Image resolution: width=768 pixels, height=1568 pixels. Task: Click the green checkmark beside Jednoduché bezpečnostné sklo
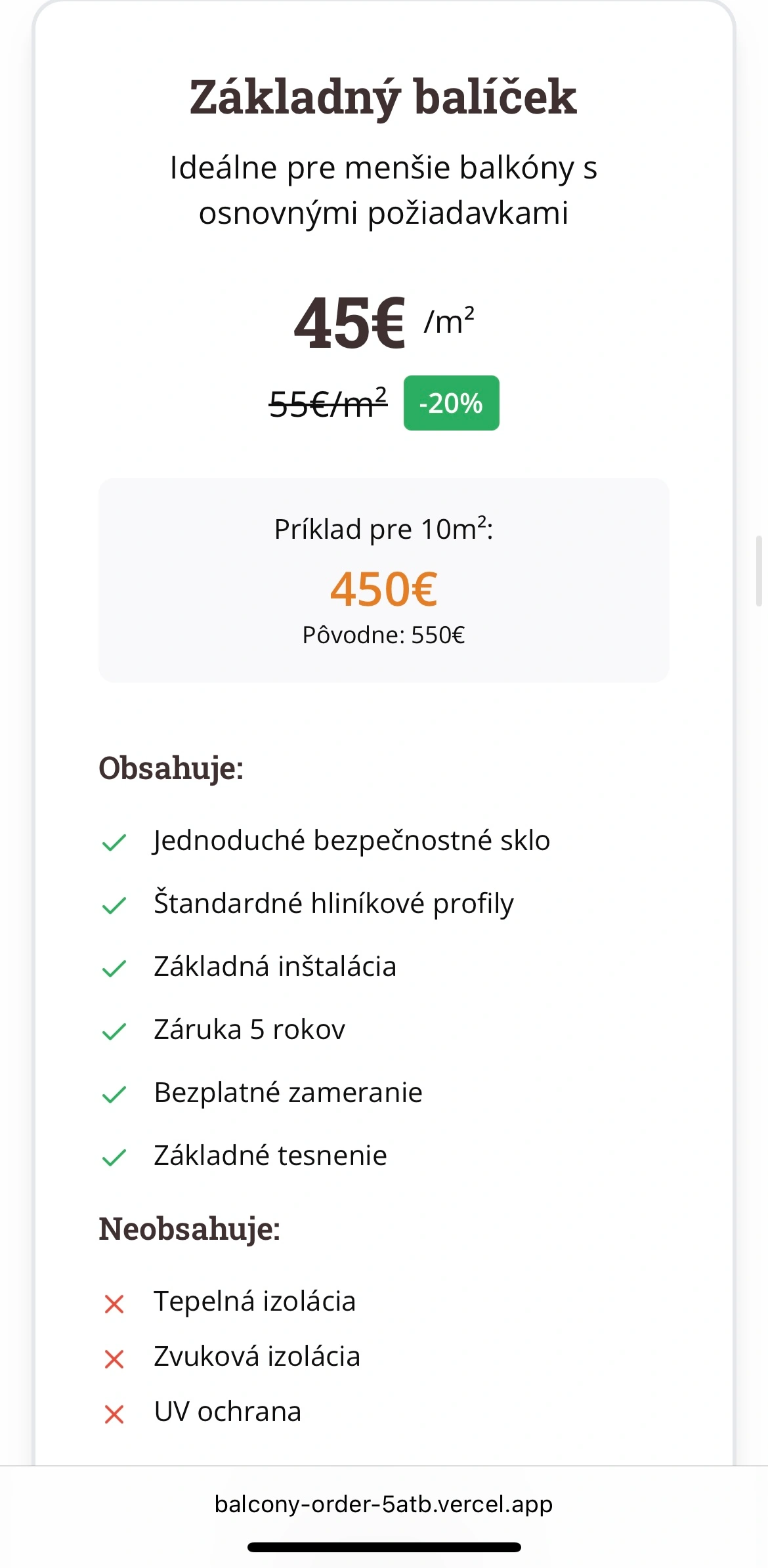pyautogui.click(x=114, y=842)
